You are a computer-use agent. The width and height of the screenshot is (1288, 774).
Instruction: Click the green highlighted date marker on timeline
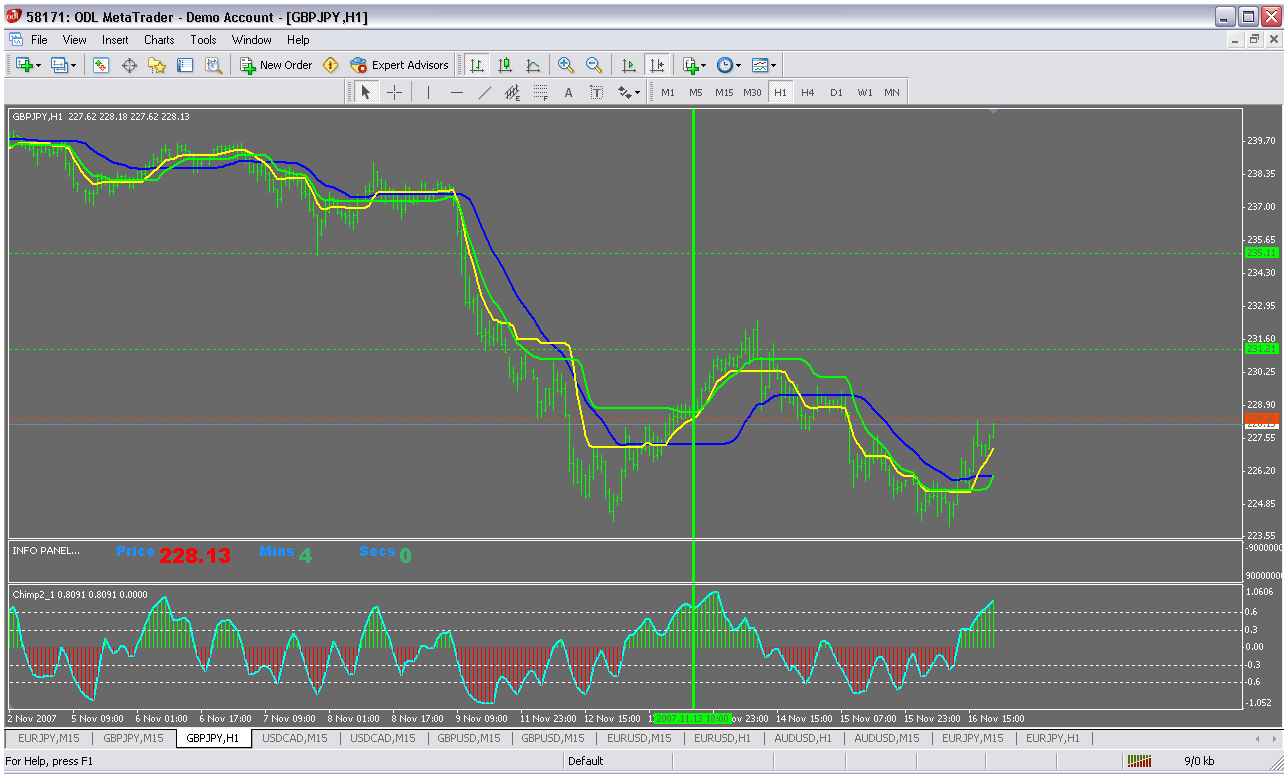[692, 718]
